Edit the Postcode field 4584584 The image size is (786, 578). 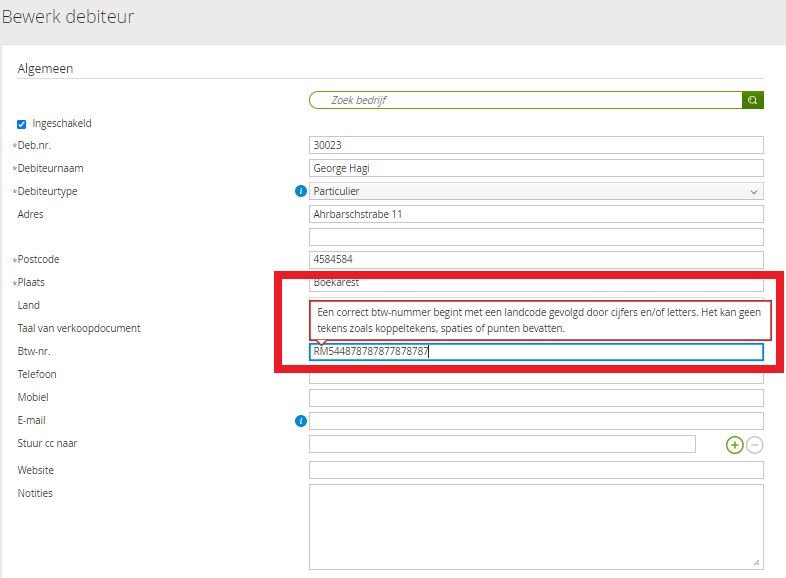[x=536, y=259]
